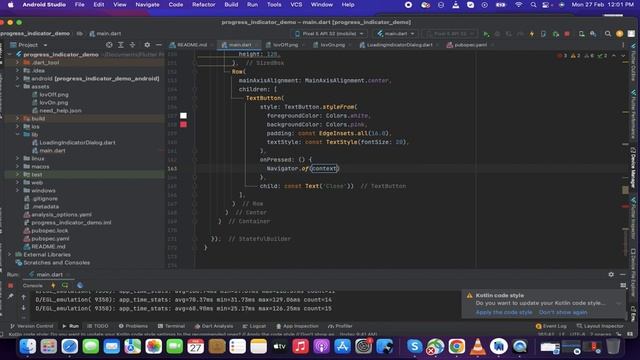Select analysis_options.yaml file
Image resolution: width=640 pixels, height=360 pixels.
(61, 215)
